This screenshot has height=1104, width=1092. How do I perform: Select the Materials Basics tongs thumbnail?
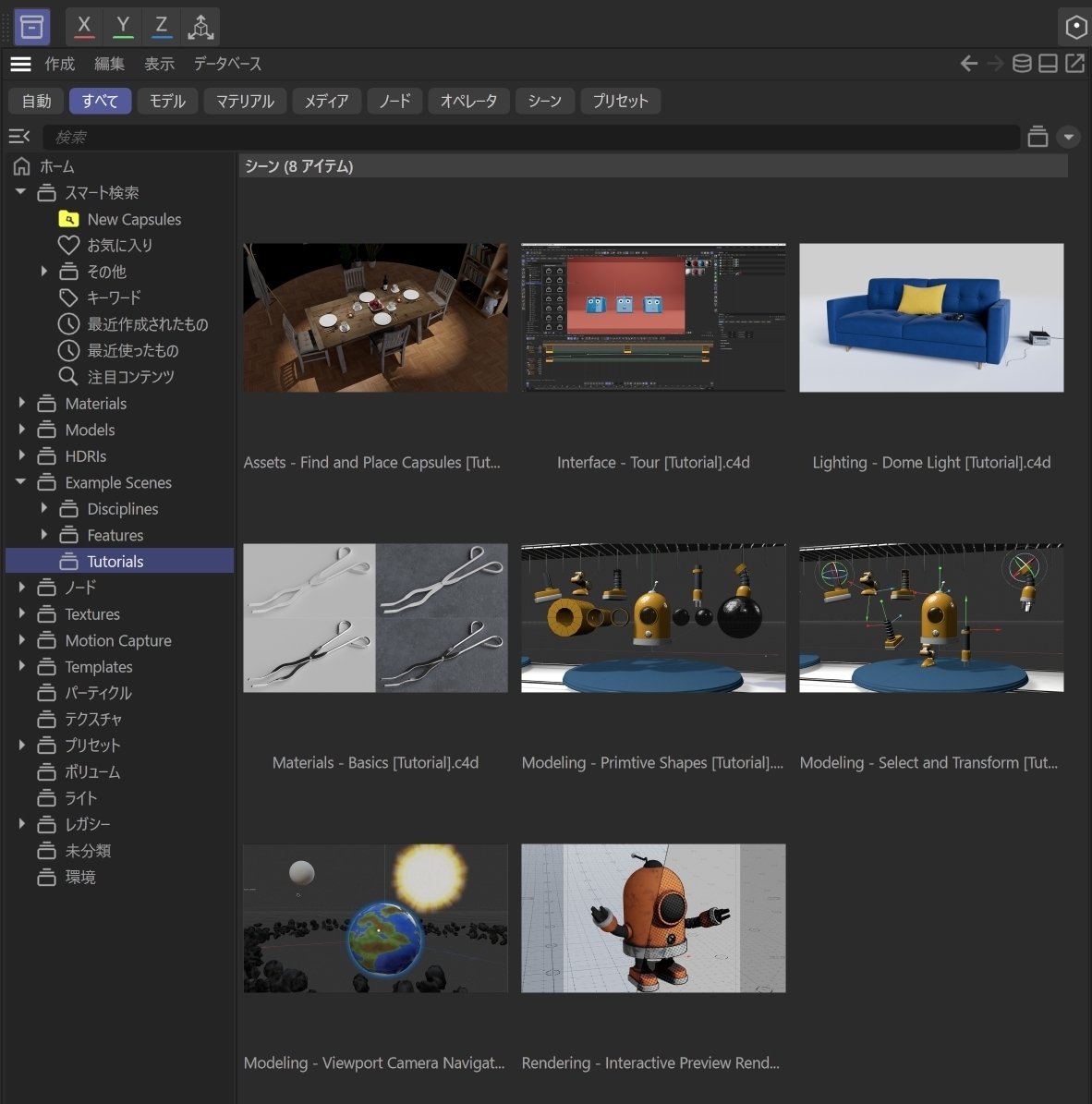[x=375, y=618]
